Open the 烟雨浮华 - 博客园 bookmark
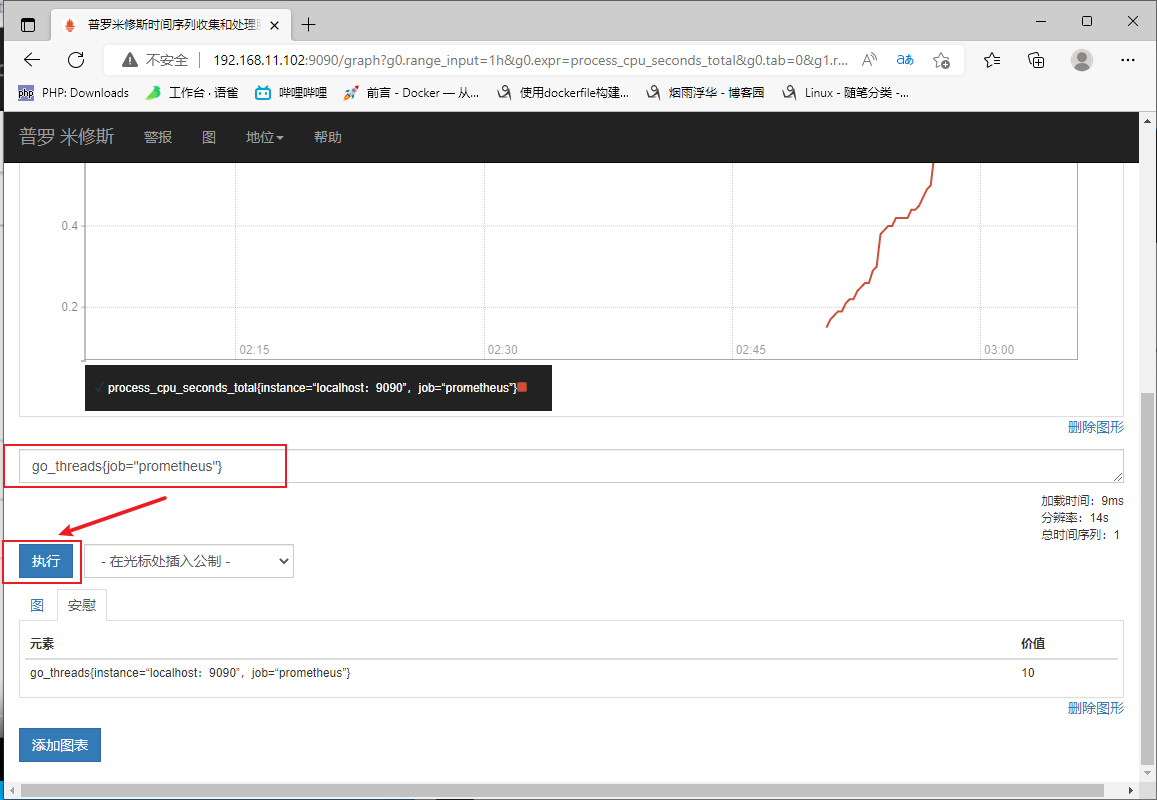 click(x=705, y=92)
